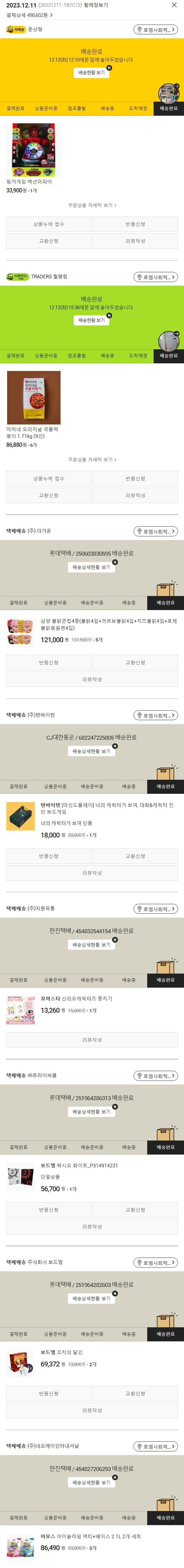Screen dimensions: 184x1568
Task: Tap 상품누락 접수 for the 둔산점 order
Action: pos(49,224)
